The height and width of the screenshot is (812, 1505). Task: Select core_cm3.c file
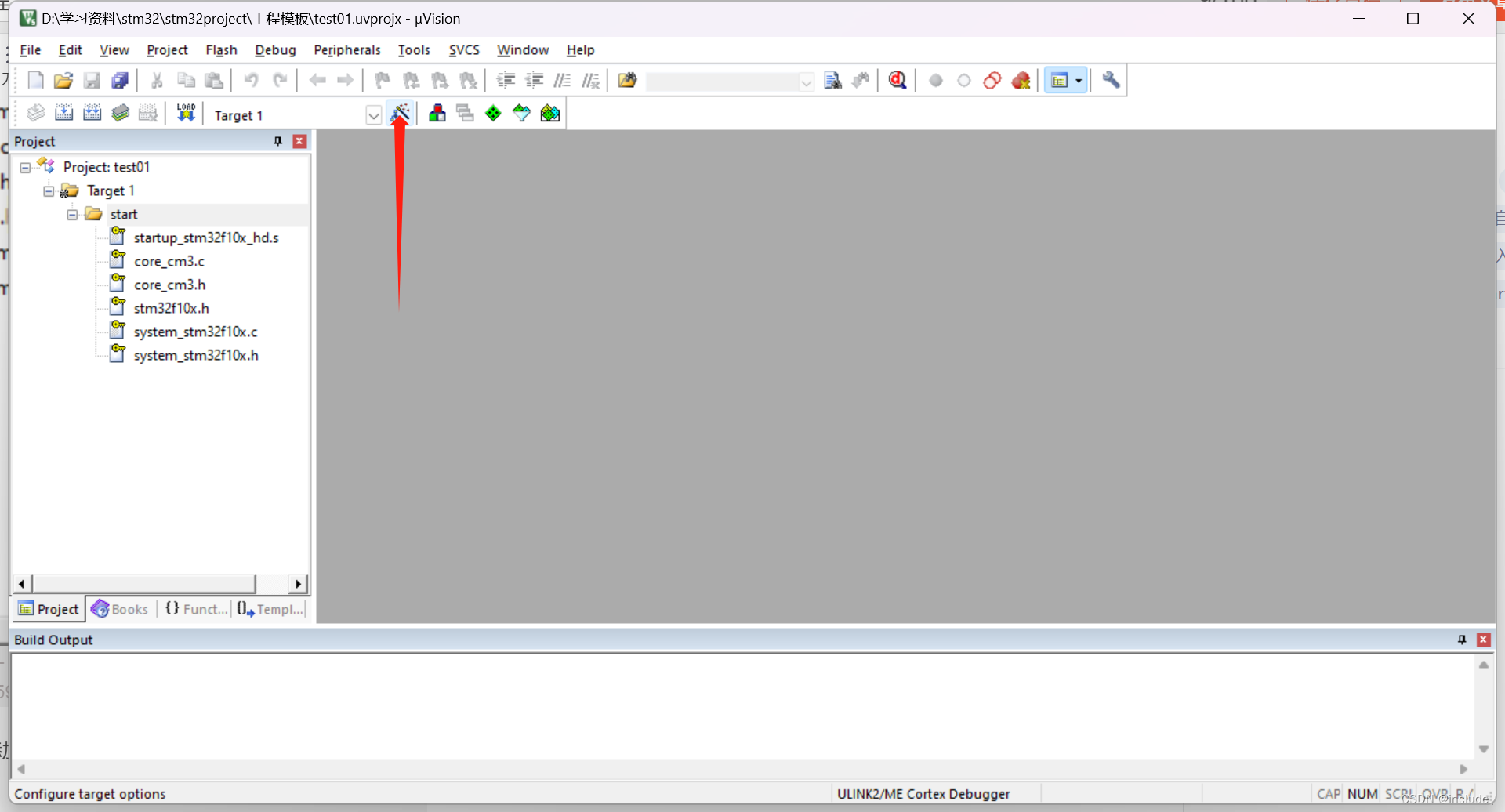169,261
